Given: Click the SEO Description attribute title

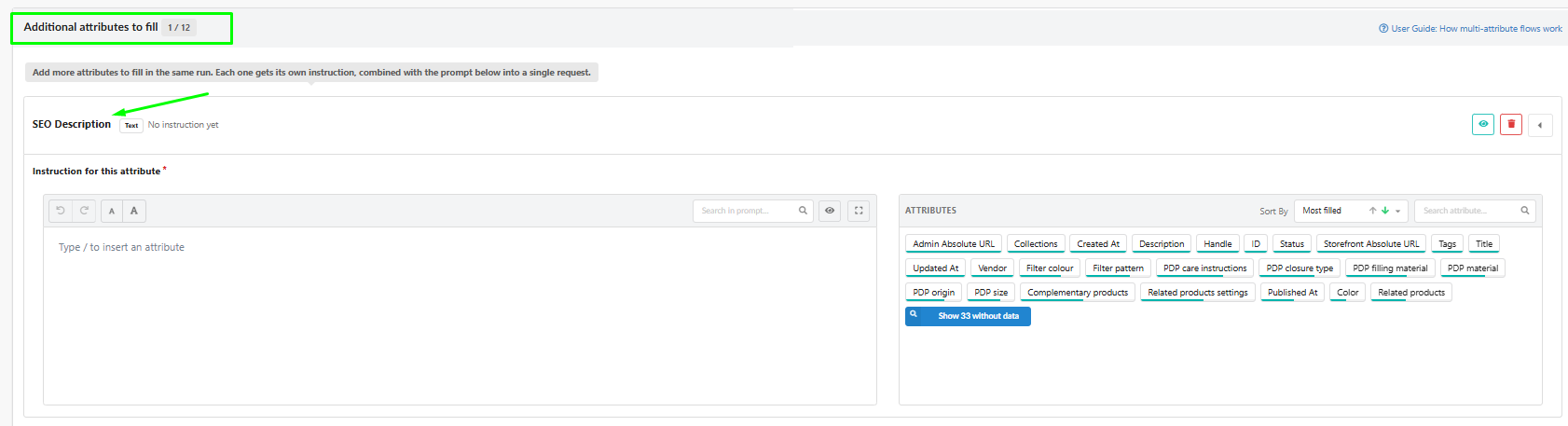Looking at the screenshot, I should pyautogui.click(x=72, y=124).
